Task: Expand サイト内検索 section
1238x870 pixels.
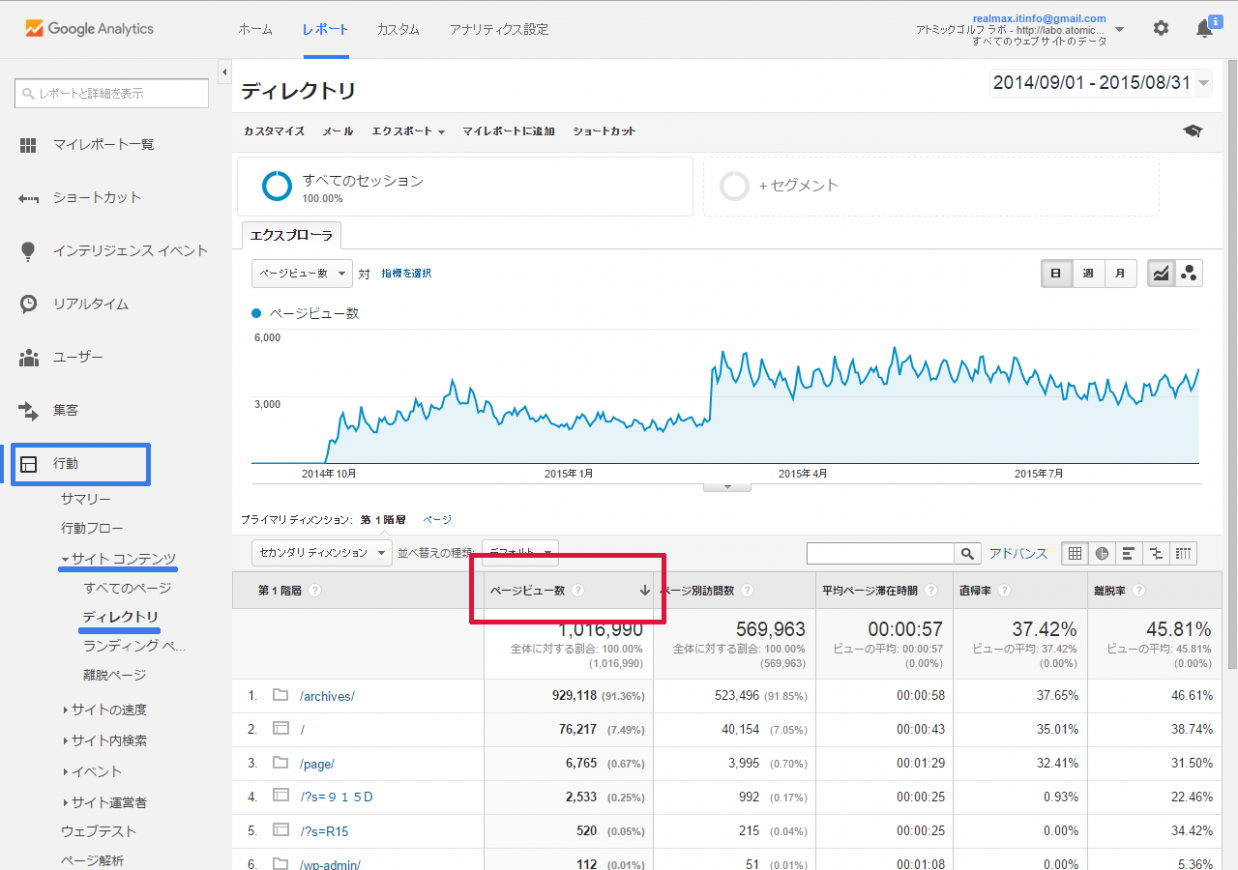Action: click(x=104, y=741)
